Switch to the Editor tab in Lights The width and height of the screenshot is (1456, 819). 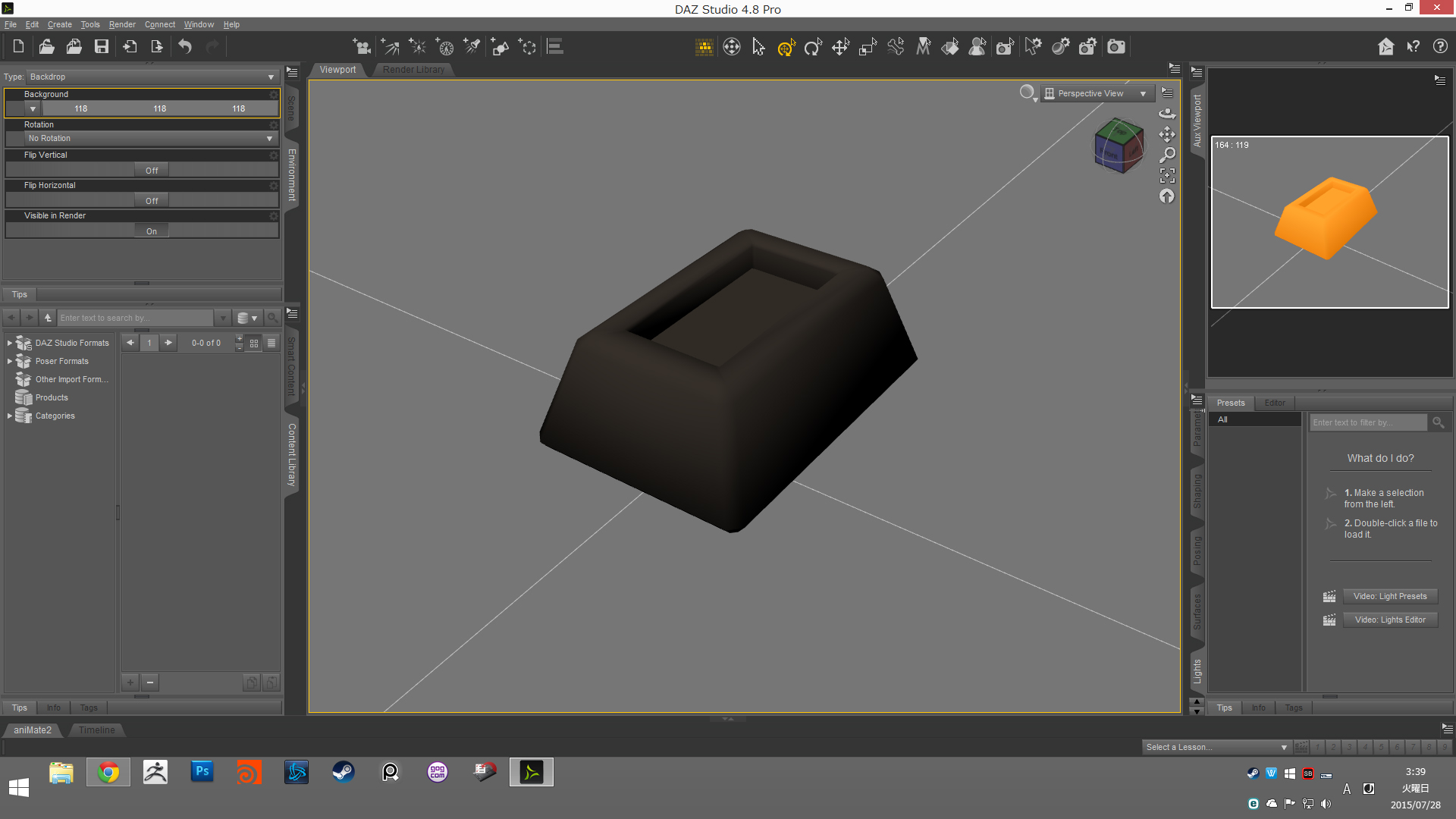pos(1274,403)
